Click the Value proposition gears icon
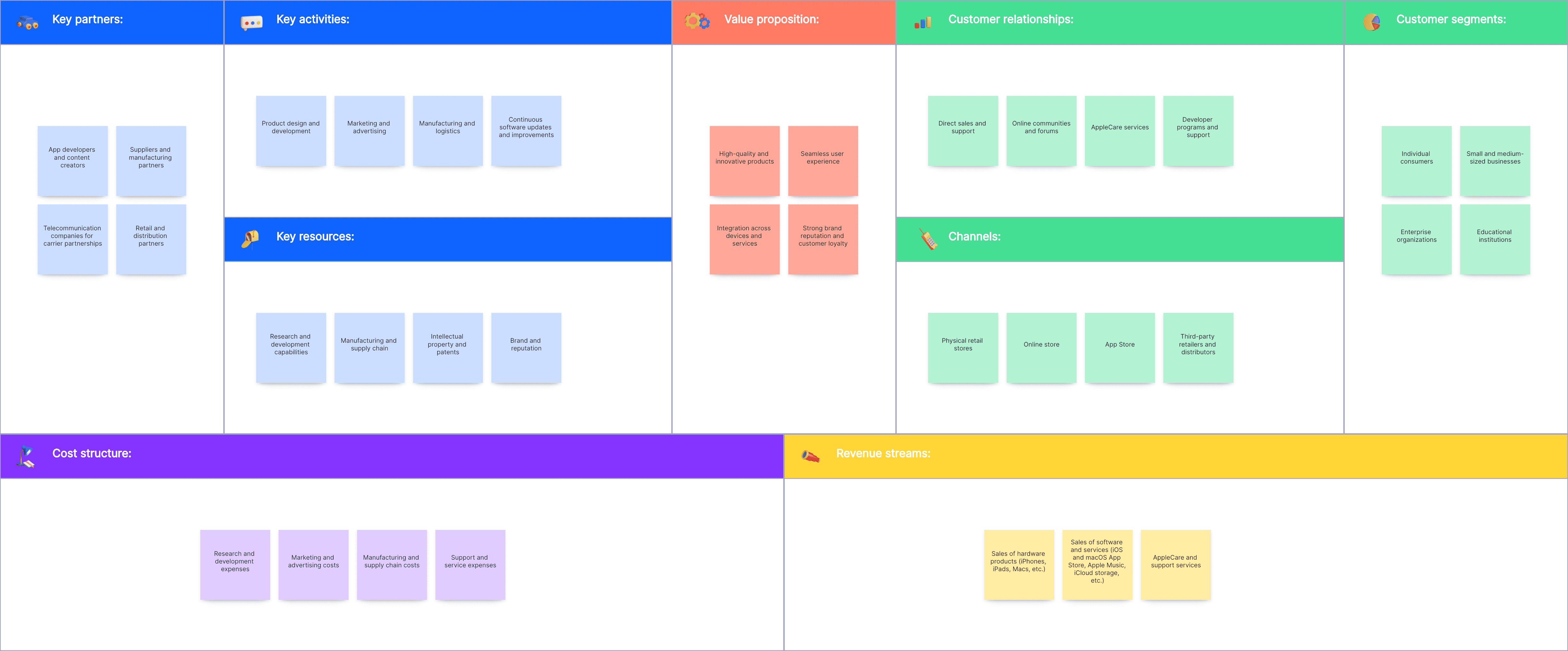This screenshot has width=1568, height=651. coord(697,21)
